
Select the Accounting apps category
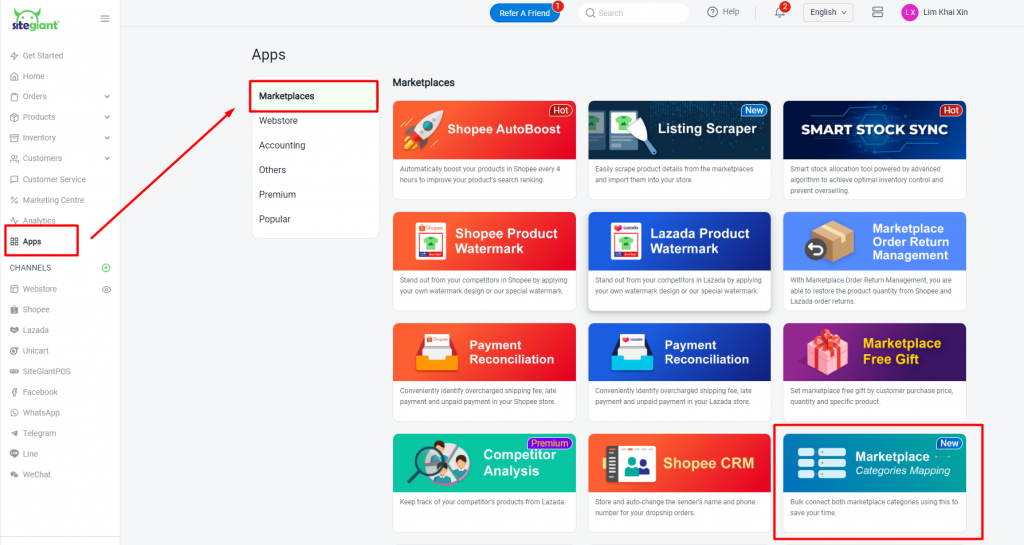[282, 146]
